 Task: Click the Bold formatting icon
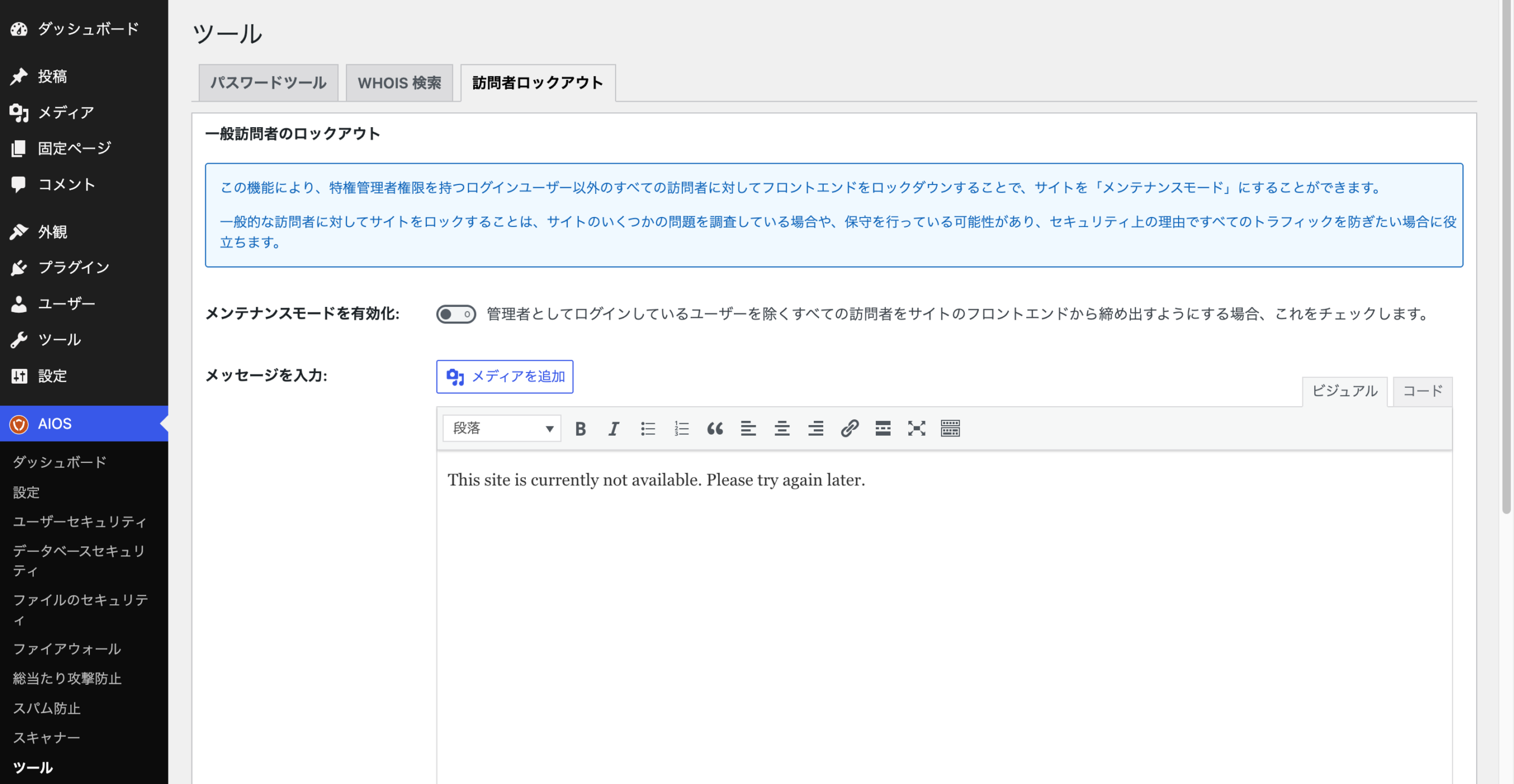580,429
